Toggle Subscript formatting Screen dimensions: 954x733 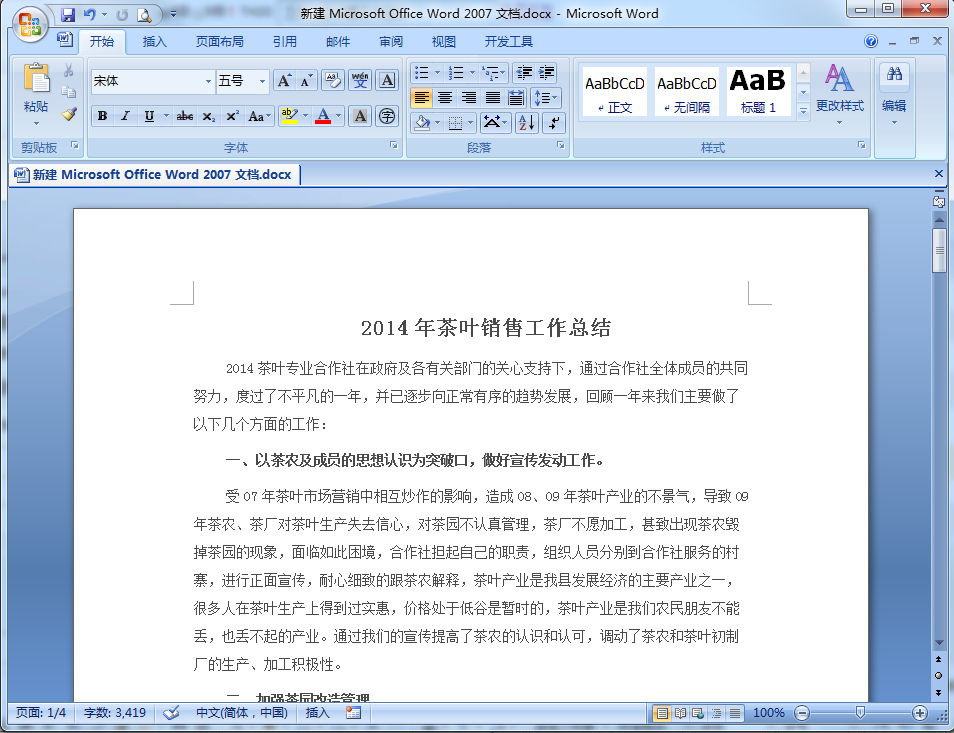tap(209, 116)
